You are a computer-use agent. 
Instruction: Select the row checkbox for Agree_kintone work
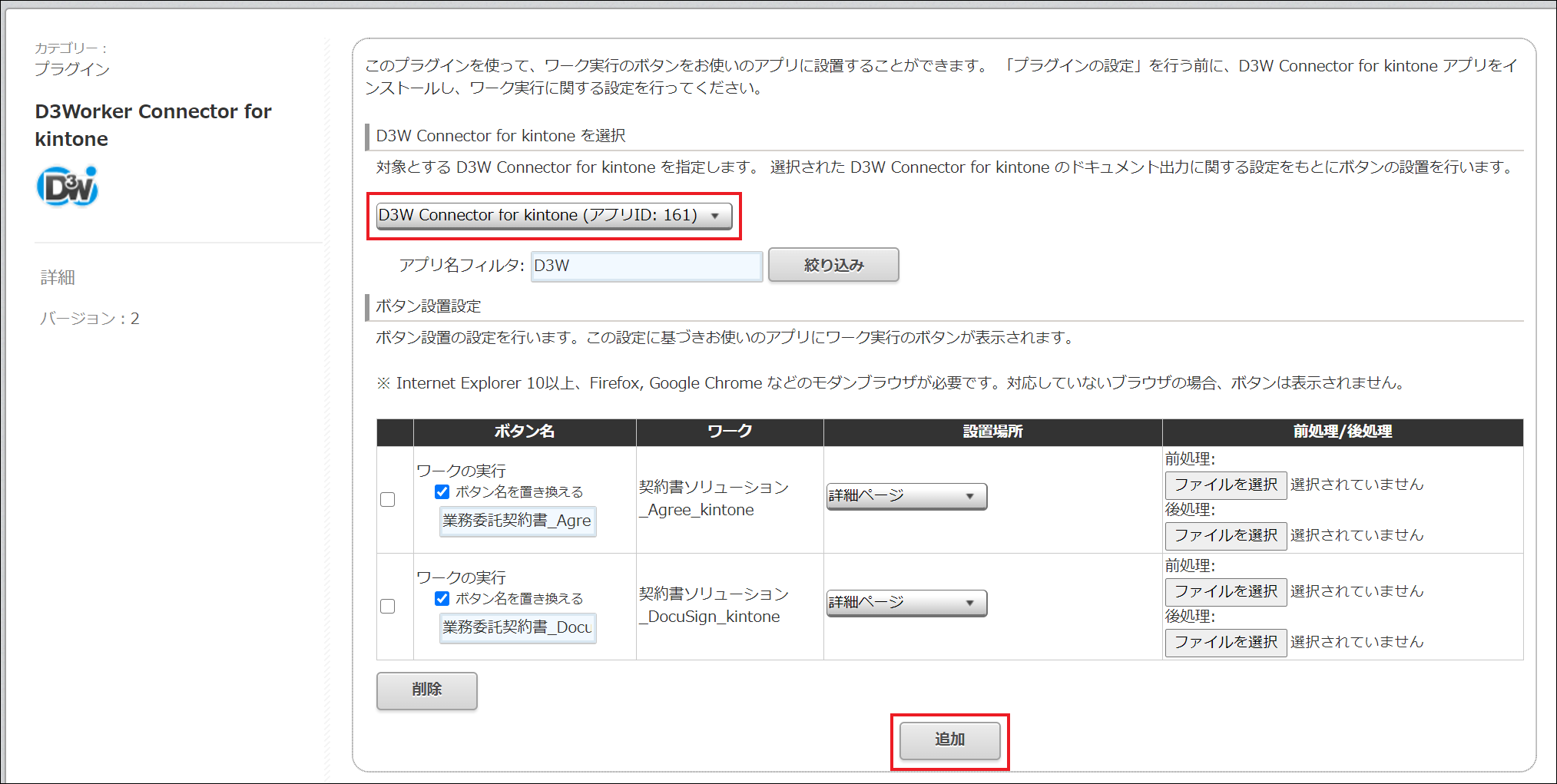point(388,500)
